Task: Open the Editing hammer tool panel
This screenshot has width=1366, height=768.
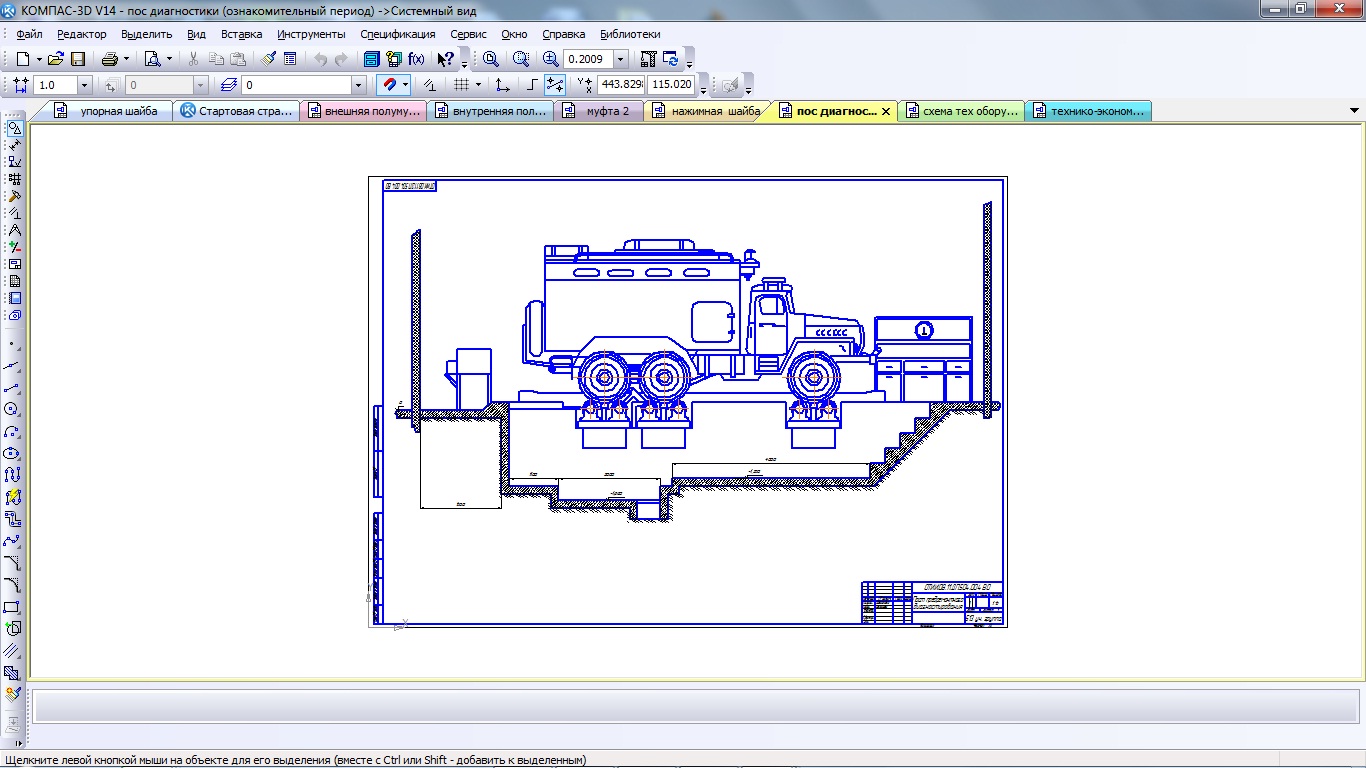Action: pyautogui.click(x=14, y=196)
